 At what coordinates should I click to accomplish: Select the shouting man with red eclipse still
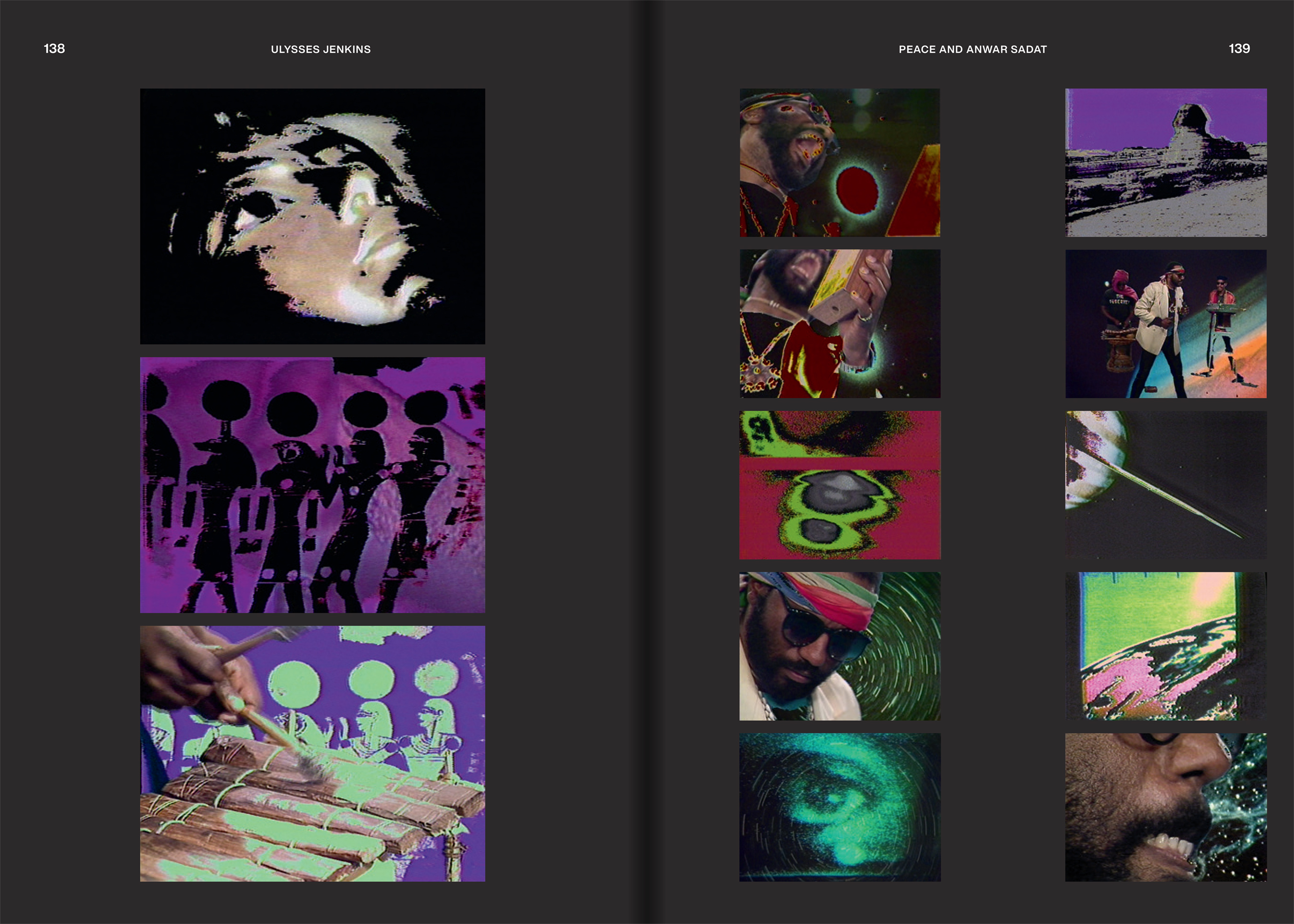[840, 162]
